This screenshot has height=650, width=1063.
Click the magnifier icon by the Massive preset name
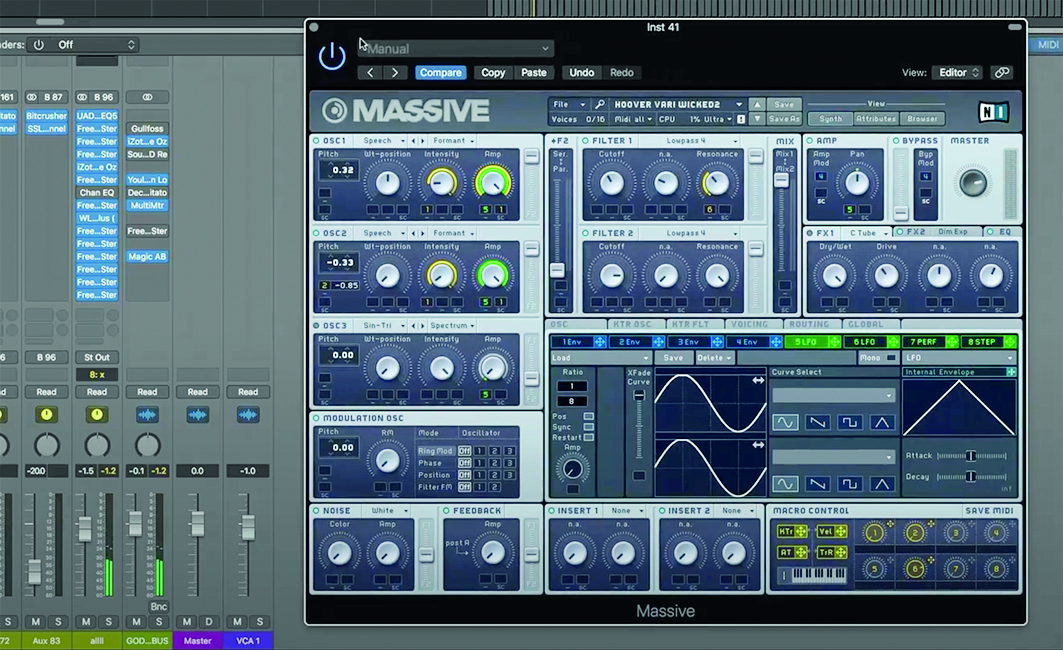(599, 104)
